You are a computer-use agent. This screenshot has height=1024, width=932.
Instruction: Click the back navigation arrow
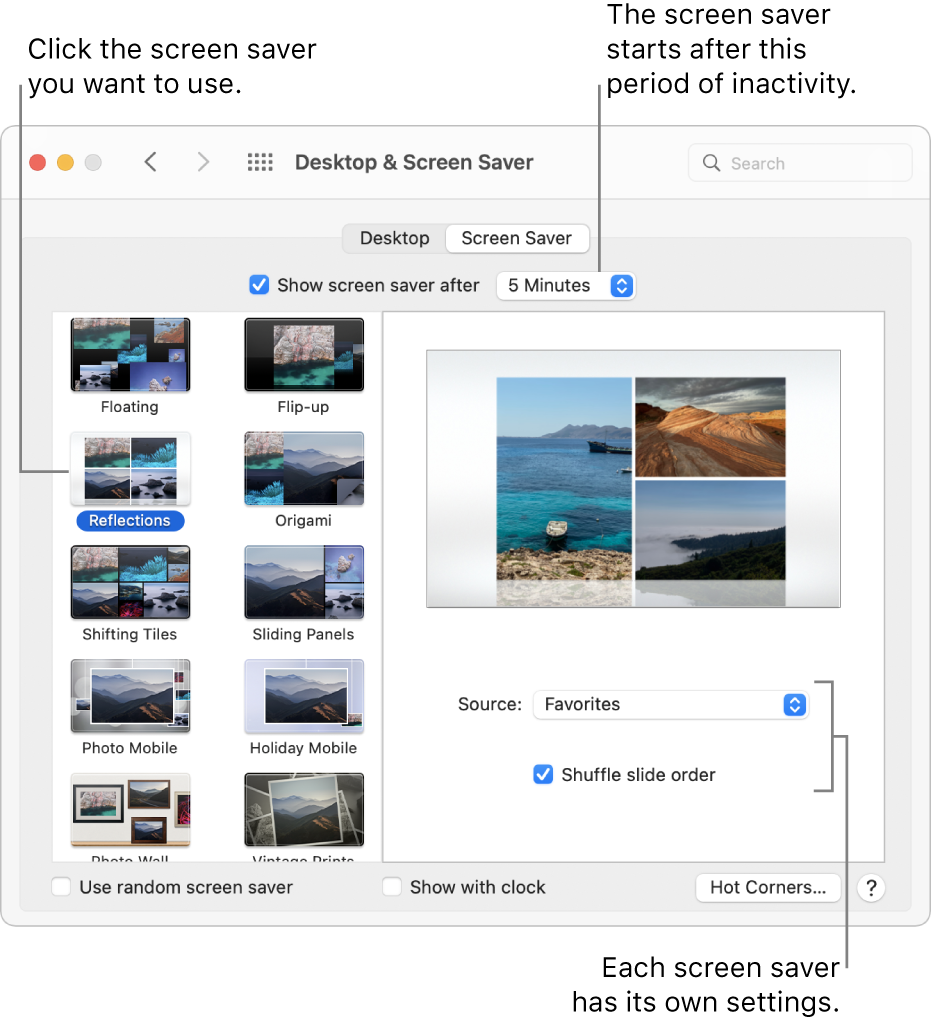[x=150, y=162]
